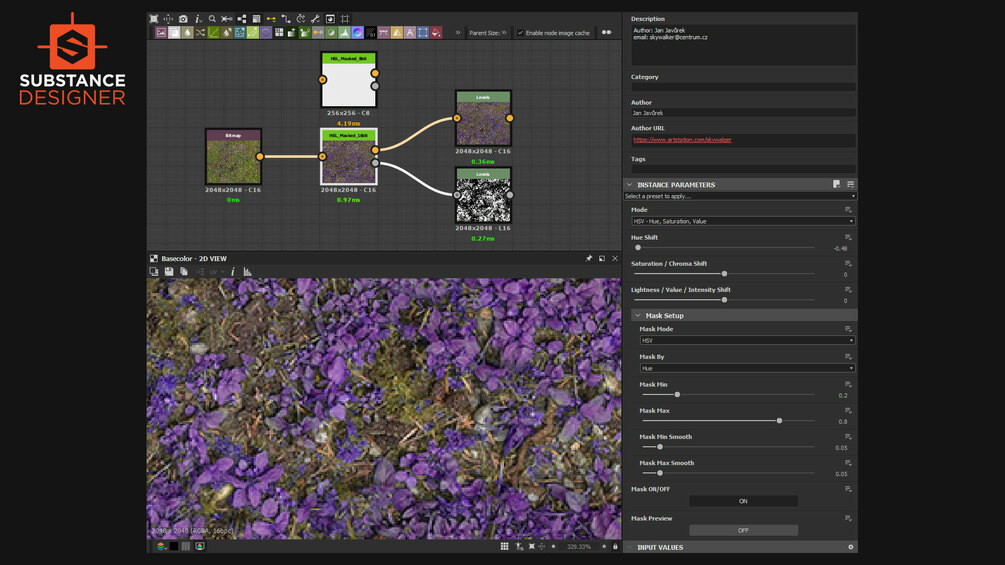Add a Bitmap node from the node toolbar
The width and height of the screenshot is (1005, 565).
tap(161, 33)
